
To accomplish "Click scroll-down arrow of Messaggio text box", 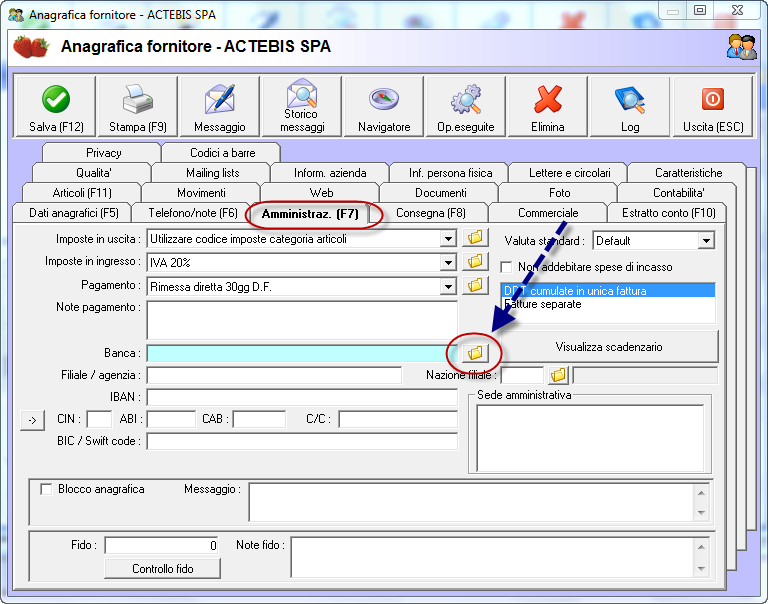I will (x=701, y=513).
